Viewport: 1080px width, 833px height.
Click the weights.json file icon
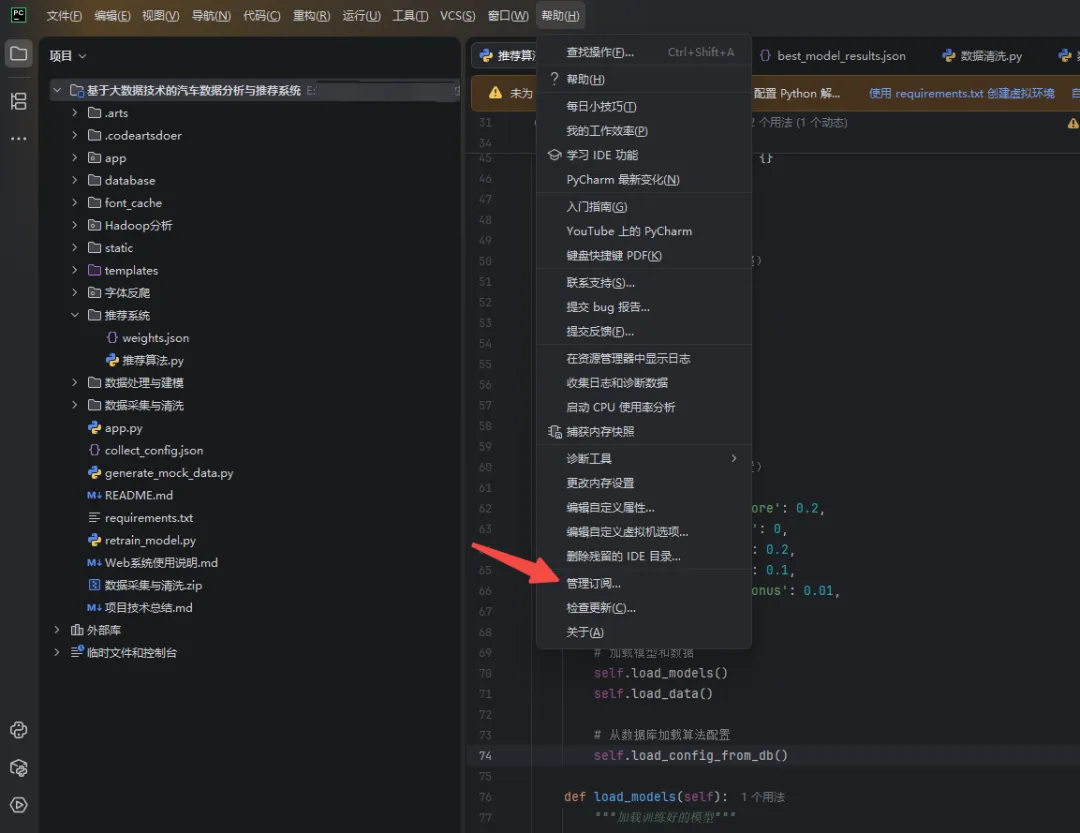coord(112,338)
